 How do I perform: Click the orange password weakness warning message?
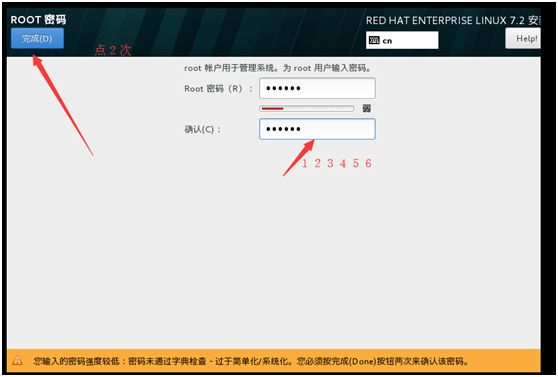(x=250, y=361)
